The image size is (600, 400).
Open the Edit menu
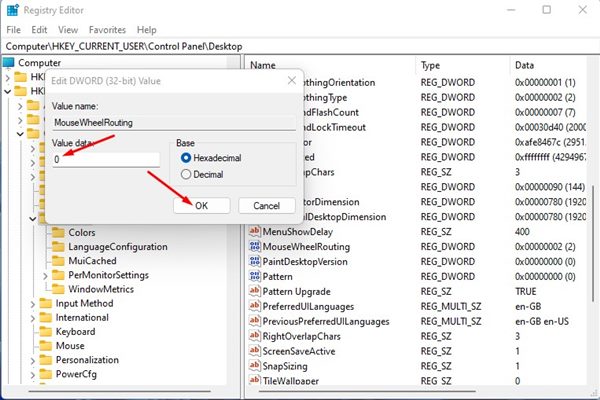(x=39, y=30)
